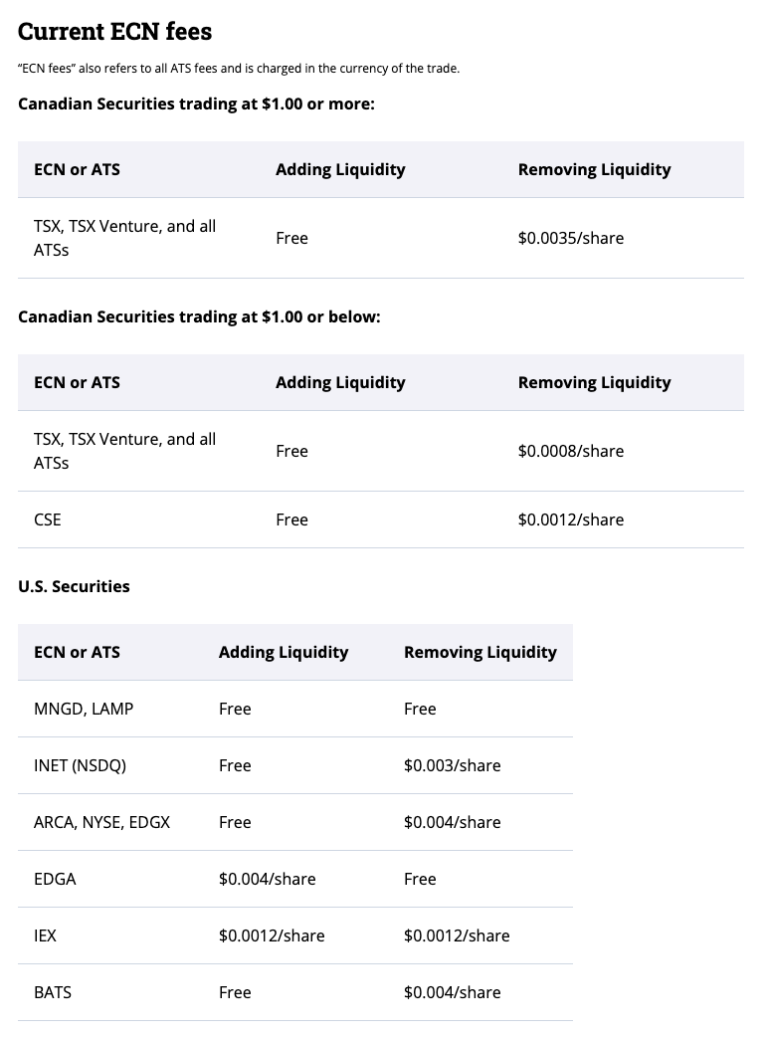Click the ECN fees currency note text
768x1037 pixels.
[238, 69]
